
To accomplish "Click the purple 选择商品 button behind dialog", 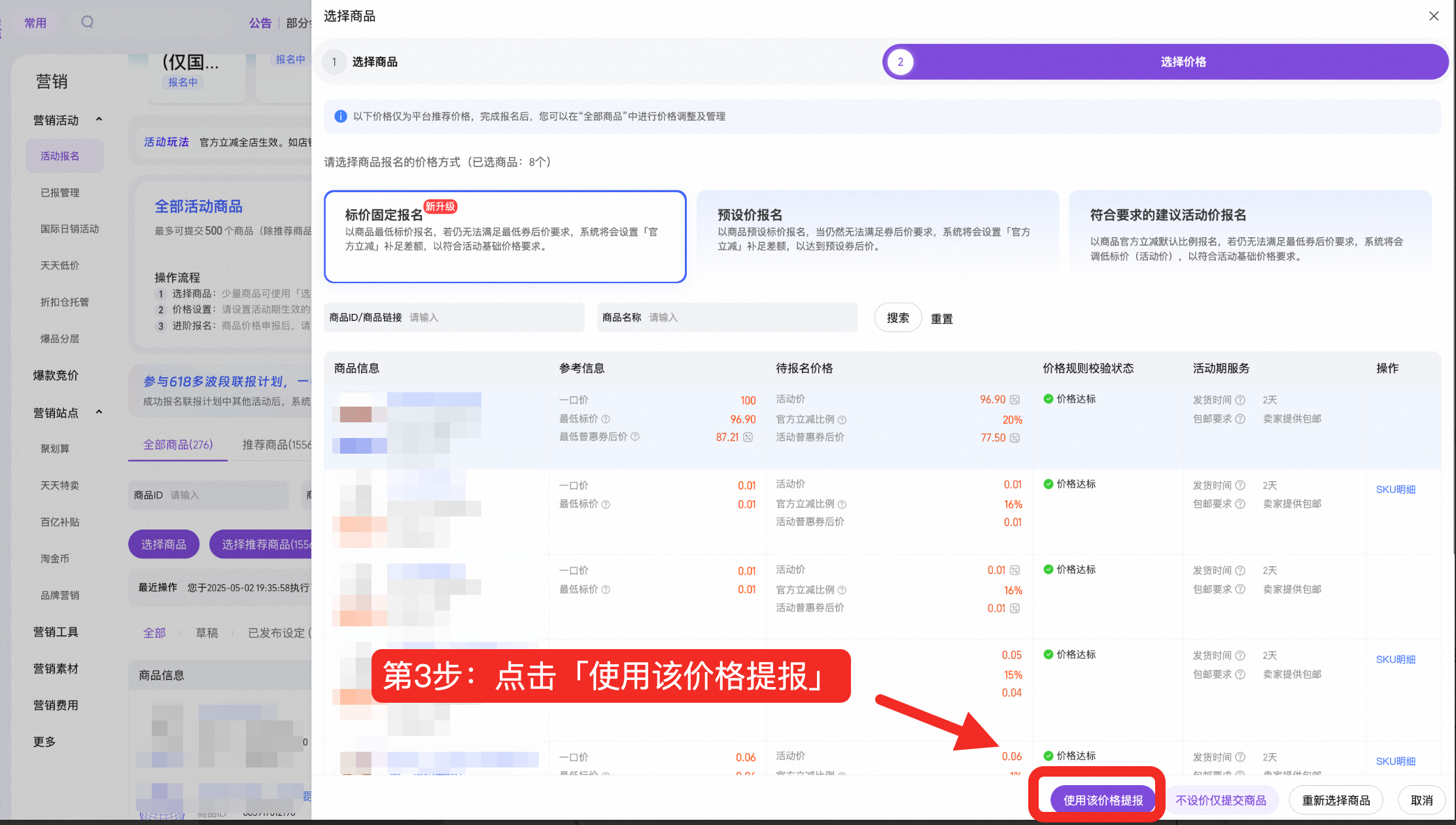I will pos(164,545).
